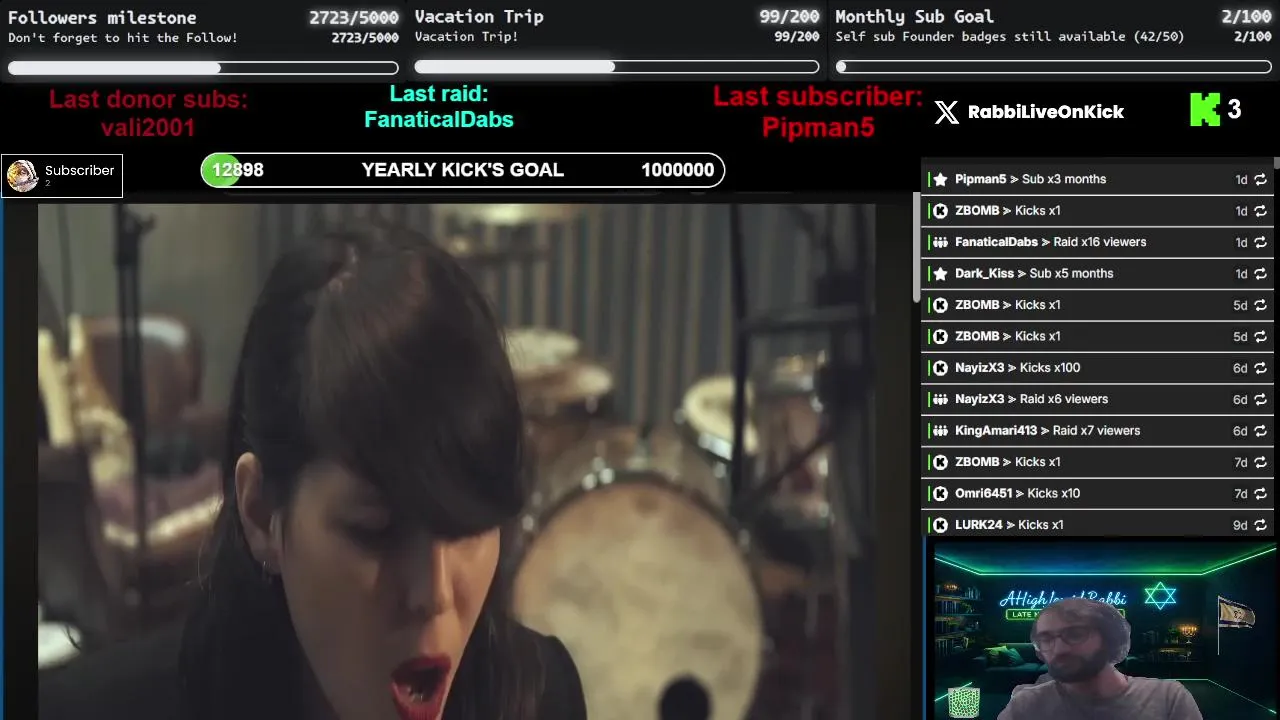Click the raid icon on NayizX3 Raid x6 row
Image resolution: width=1280 pixels, height=720 pixels.
pos(940,399)
